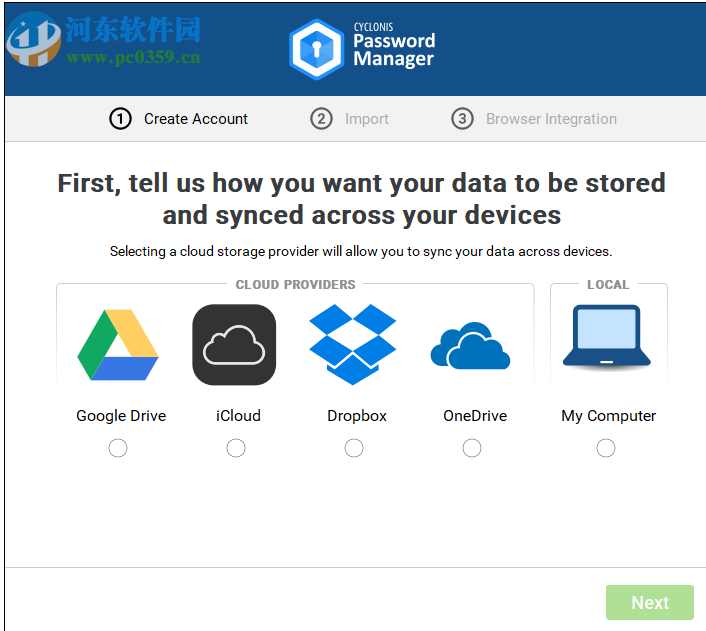Image resolution: width=706 pixels, height=631 pixels.
Task: Click the CLOUD PROVIDERS group heading
Action: click(x=295, y=285)
